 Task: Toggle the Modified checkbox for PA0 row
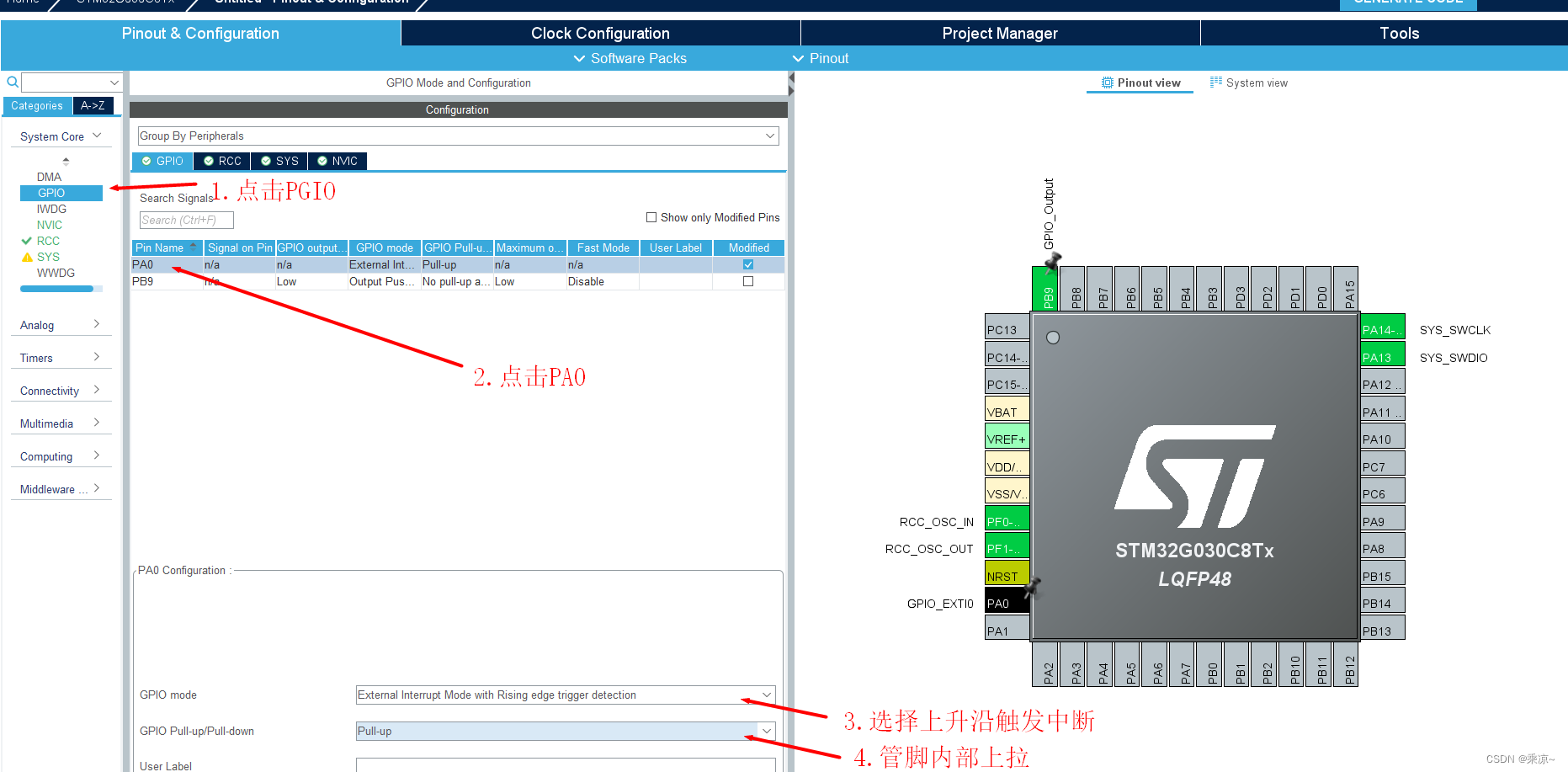[748, 264]
